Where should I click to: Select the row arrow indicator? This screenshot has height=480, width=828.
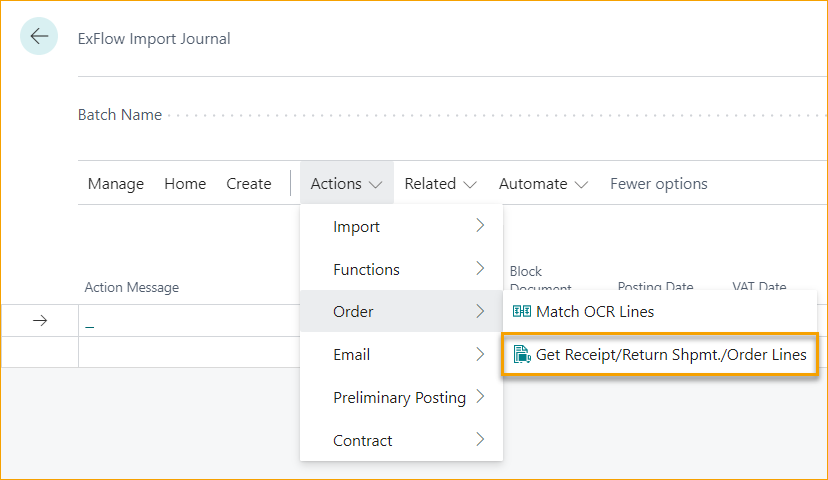40,321
